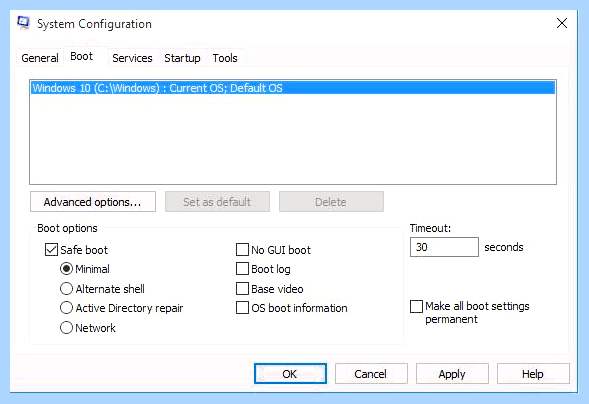Close the System Configuration dialog
The height and width of the screenshot is (404, 589).
tap(562, 23)
